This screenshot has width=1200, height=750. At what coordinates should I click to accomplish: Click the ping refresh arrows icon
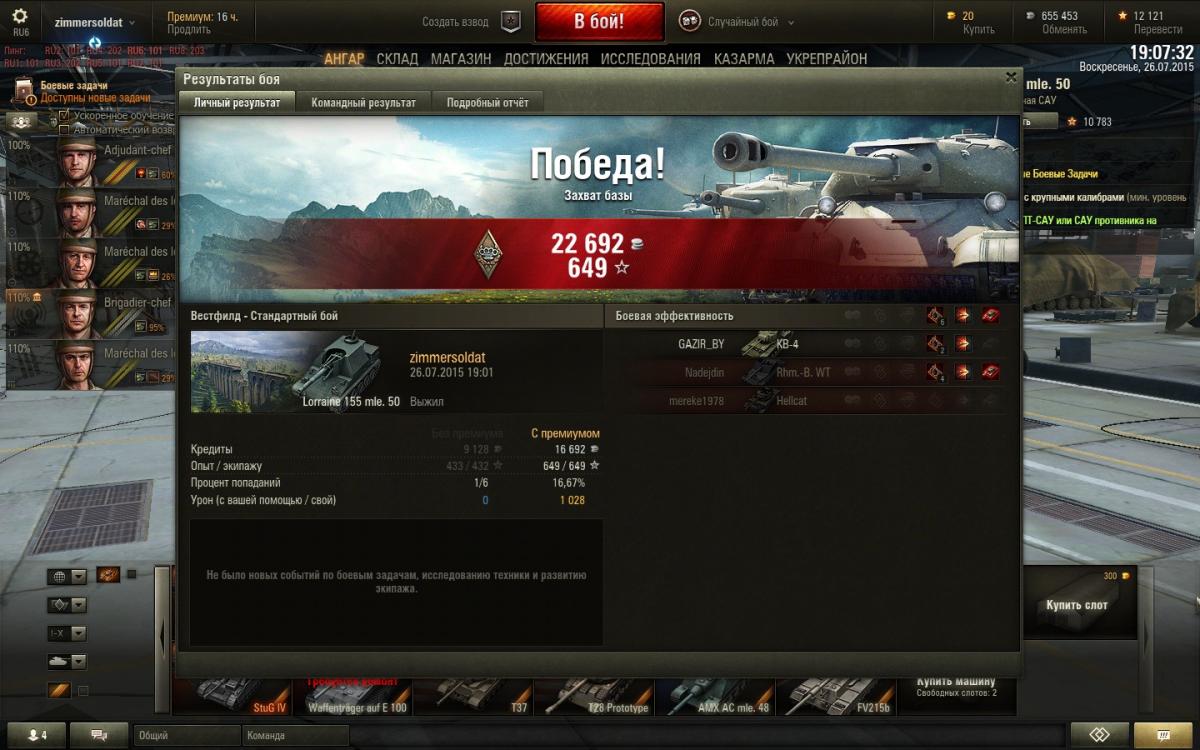click(x=94, y=42)
